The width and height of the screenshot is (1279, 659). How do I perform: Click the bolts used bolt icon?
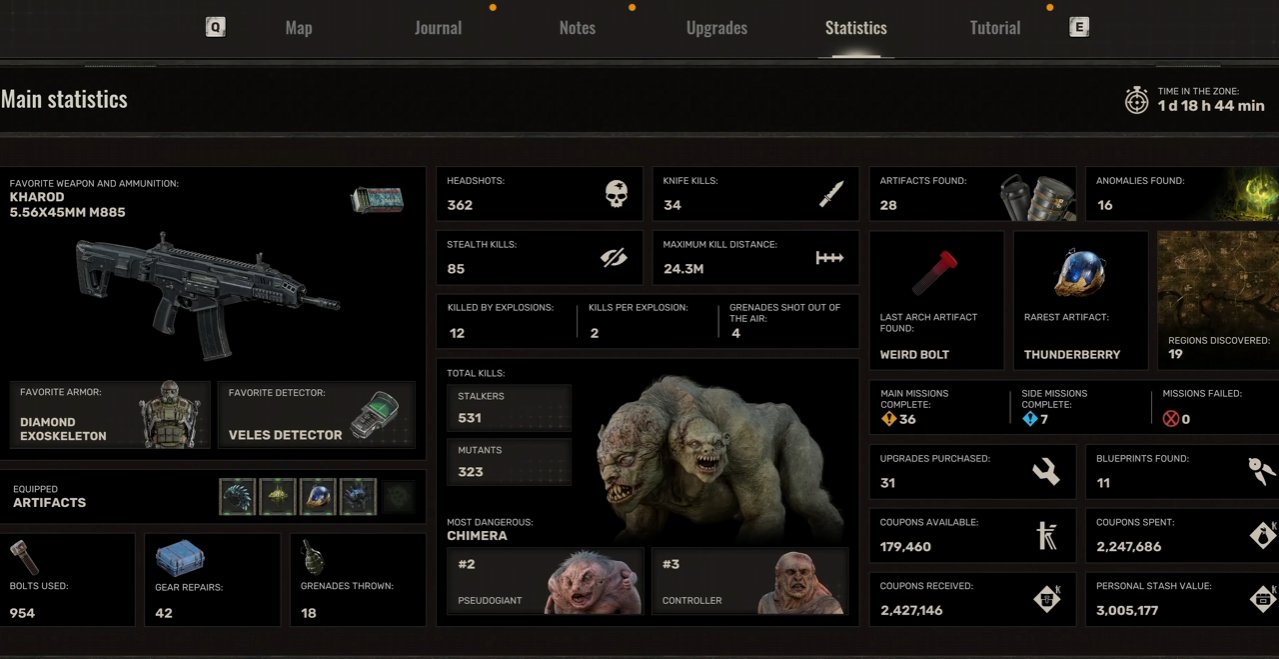pos(24,558)
